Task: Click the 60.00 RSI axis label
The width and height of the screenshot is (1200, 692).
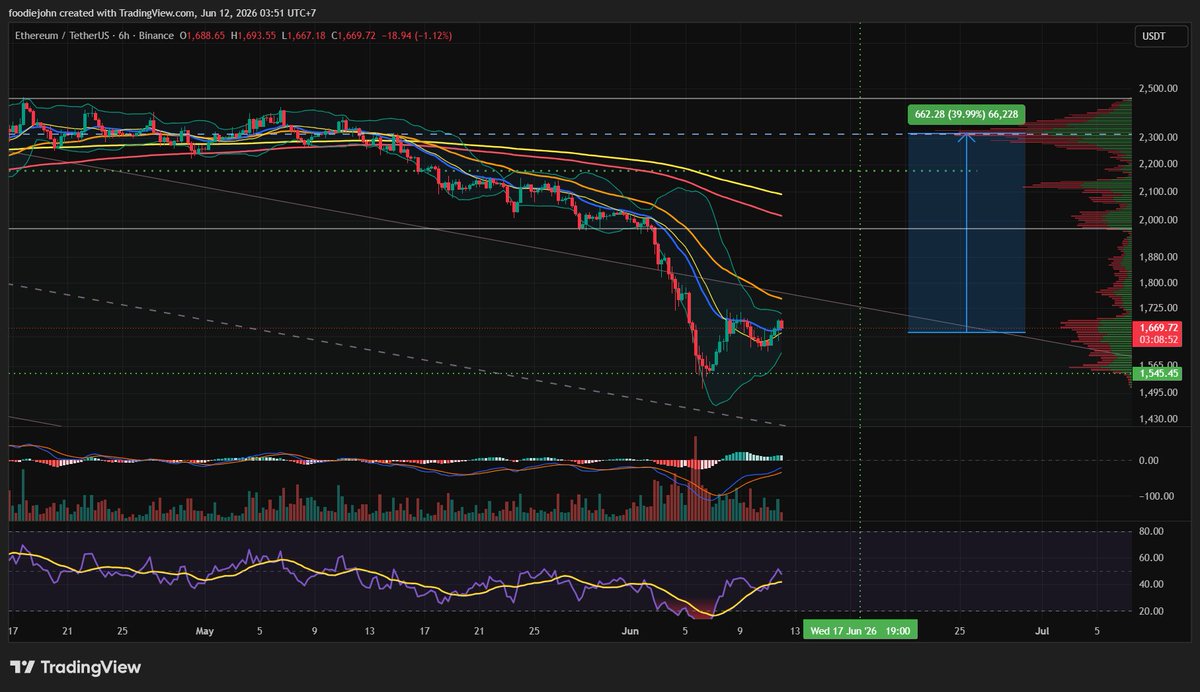Action: pyautogui.click(x=1149, y=558)
